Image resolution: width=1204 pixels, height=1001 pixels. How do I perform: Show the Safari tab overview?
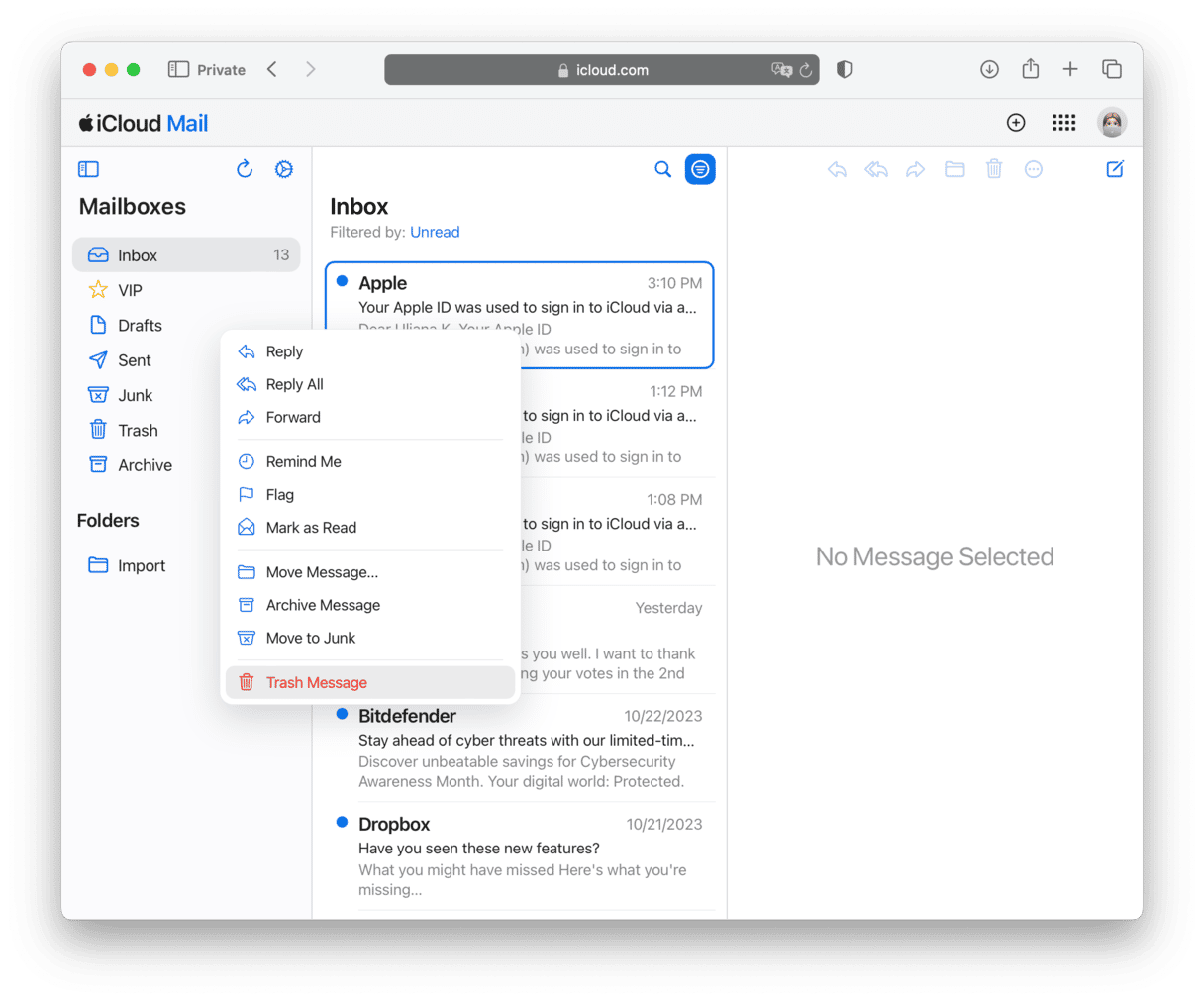(x=1112, y=69)
